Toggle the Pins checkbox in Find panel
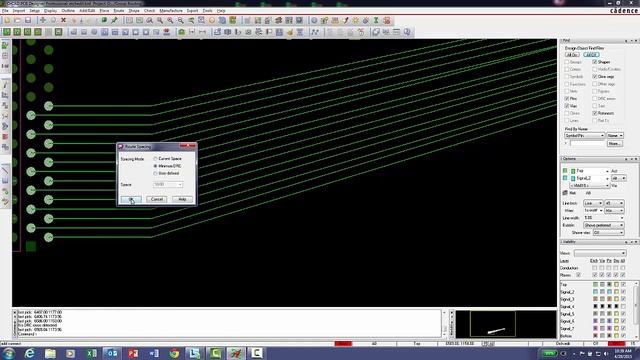Viewport: 640px width, 360px height. point(567,99)
